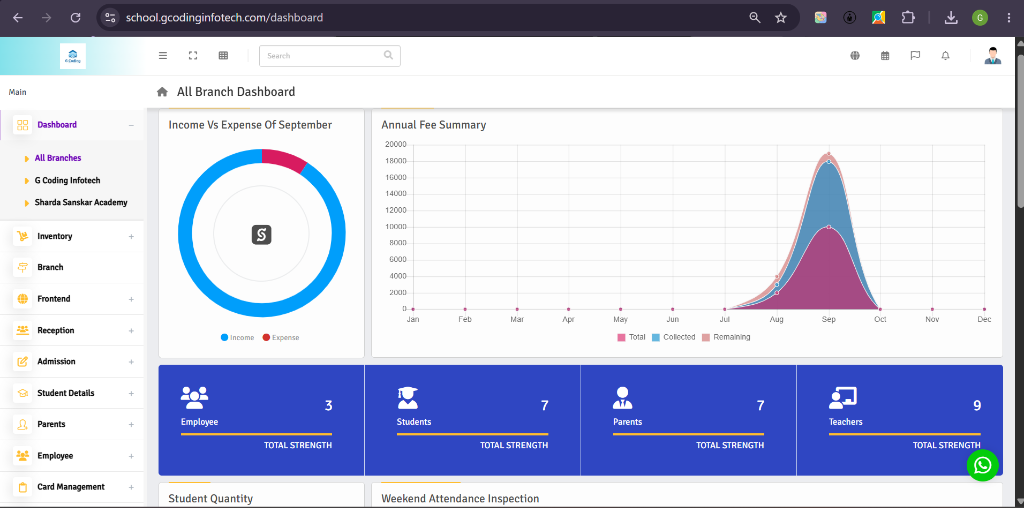The image size is (1024, 508).
Task: Open the Students total strength card
Action: 472,420
